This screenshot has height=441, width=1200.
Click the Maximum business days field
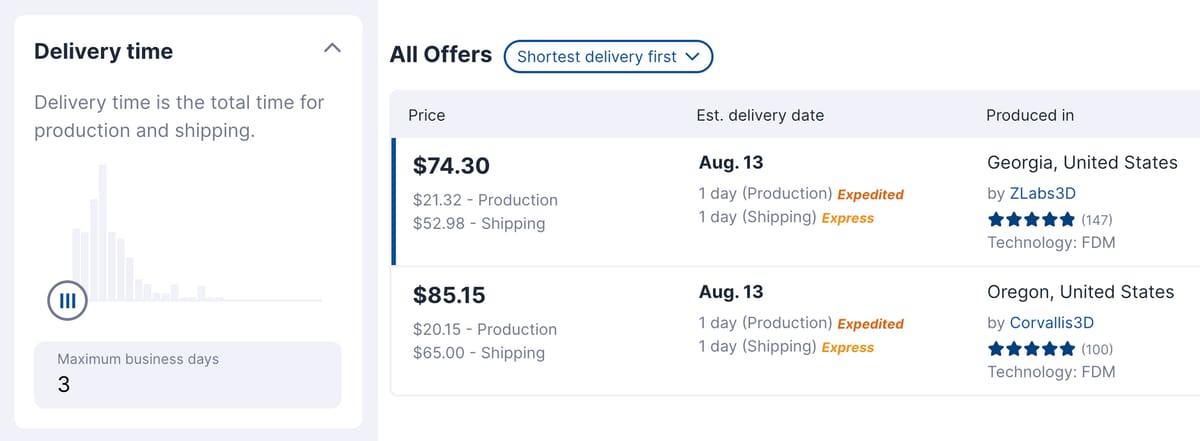point(188,375)
